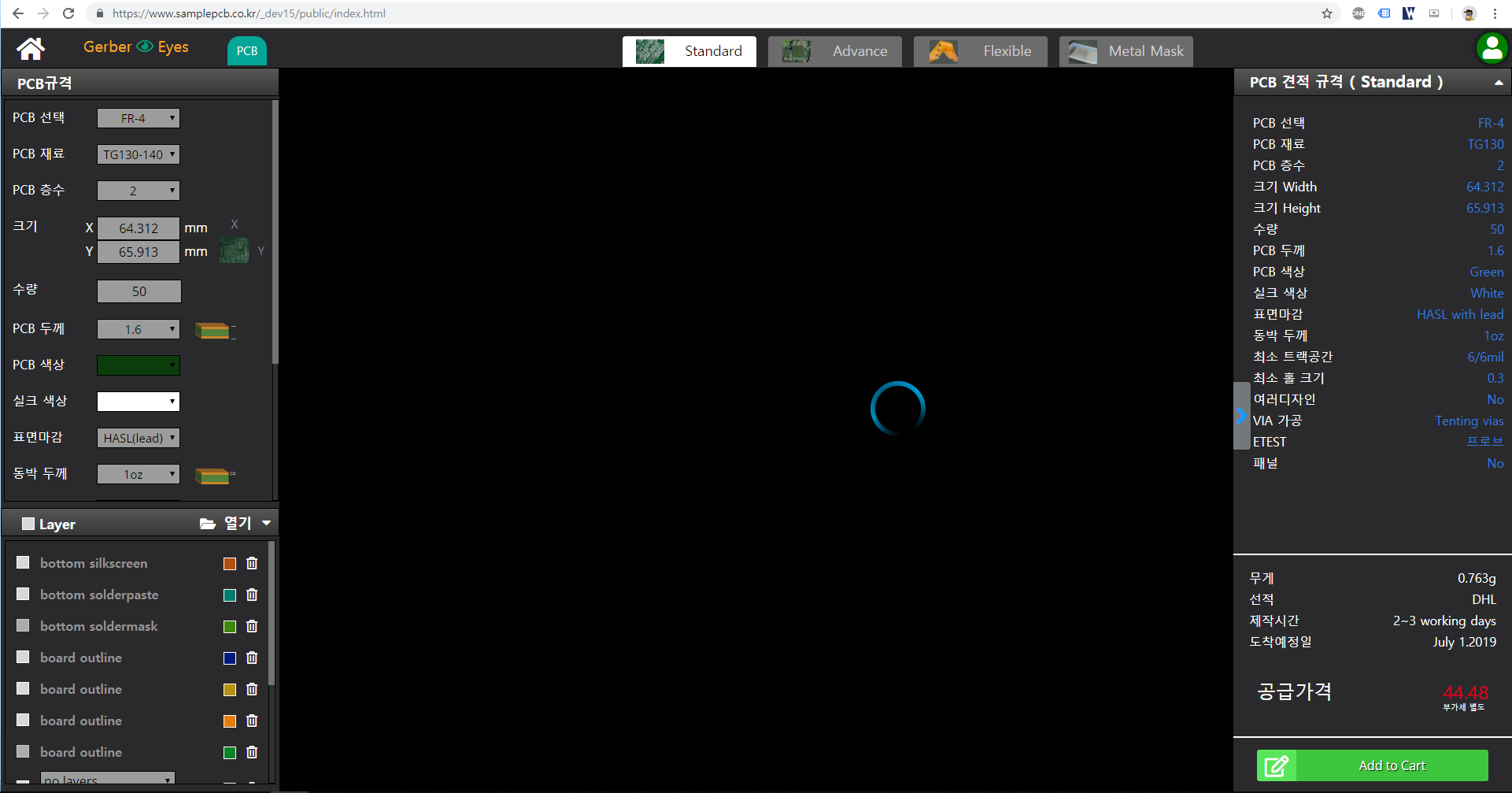Viewport: 1512px width, 793px height.
Task: Click the 열기 open button
Action: pos(238,524)
